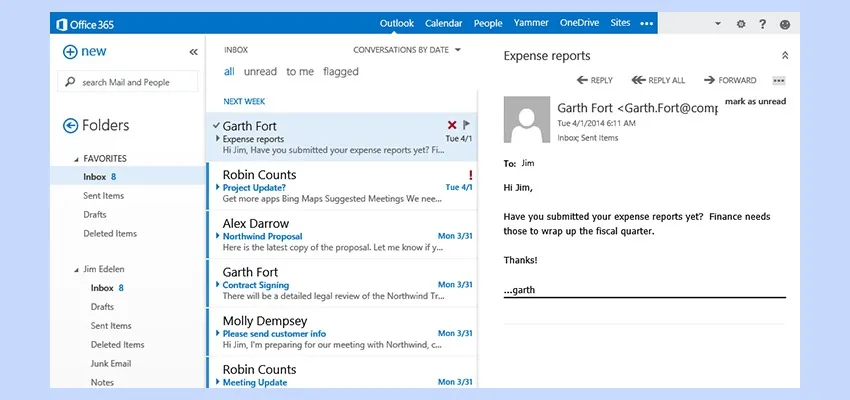850x400 pixels.
Task: Filter inbox by unread
Action: click(260, 72)
